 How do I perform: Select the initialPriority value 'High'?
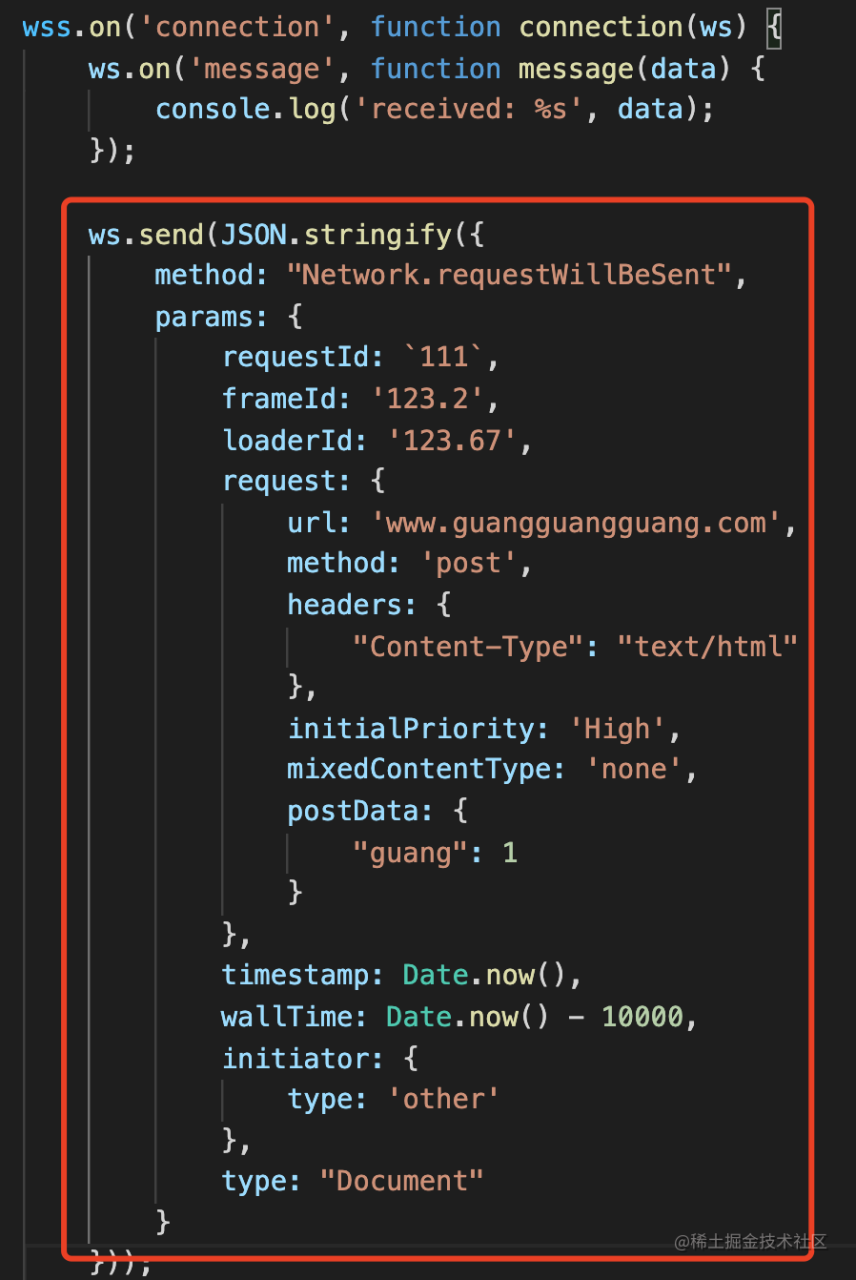(617, 728)
